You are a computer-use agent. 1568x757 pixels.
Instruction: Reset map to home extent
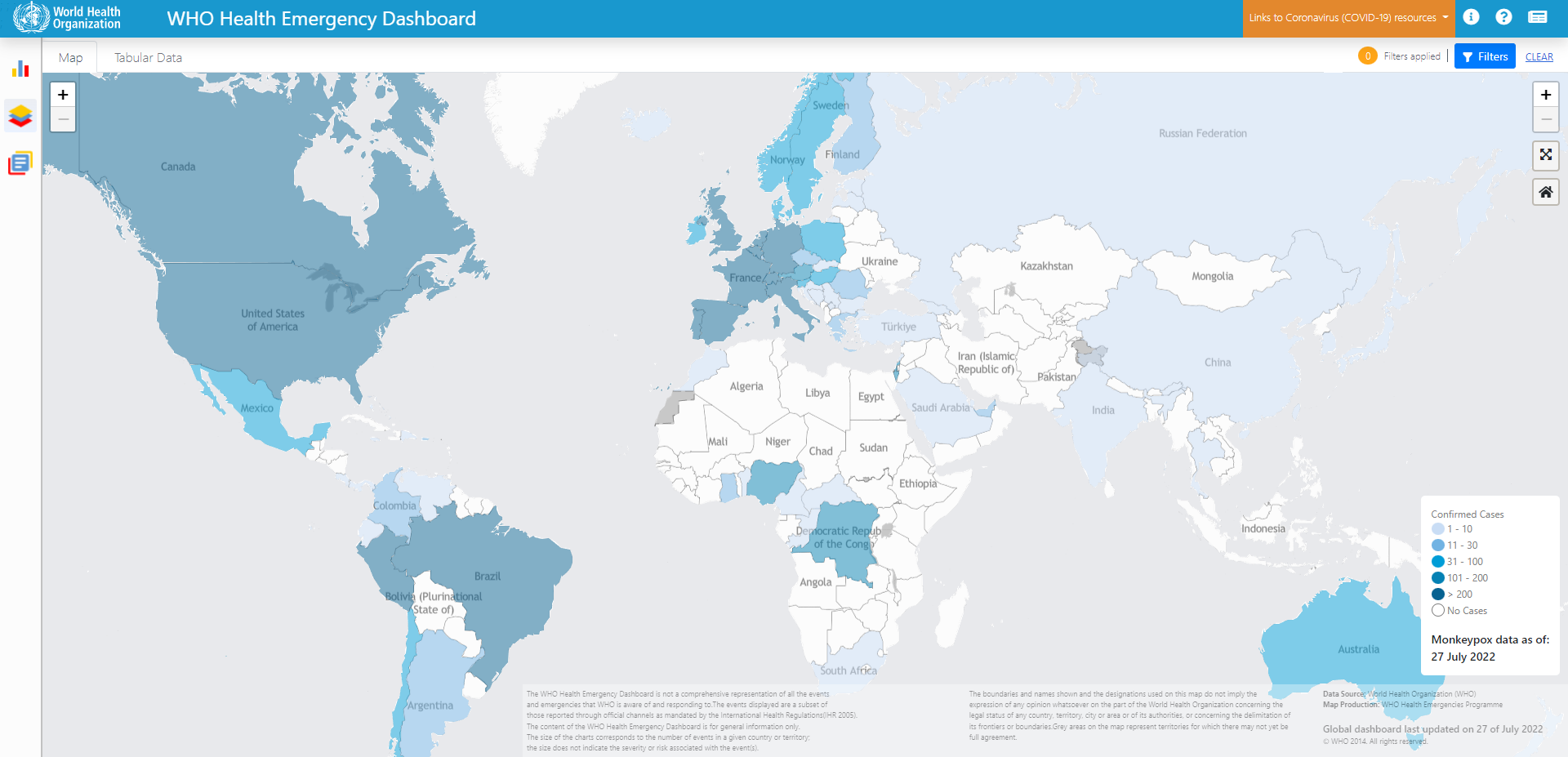click(x=1545, y=192)
